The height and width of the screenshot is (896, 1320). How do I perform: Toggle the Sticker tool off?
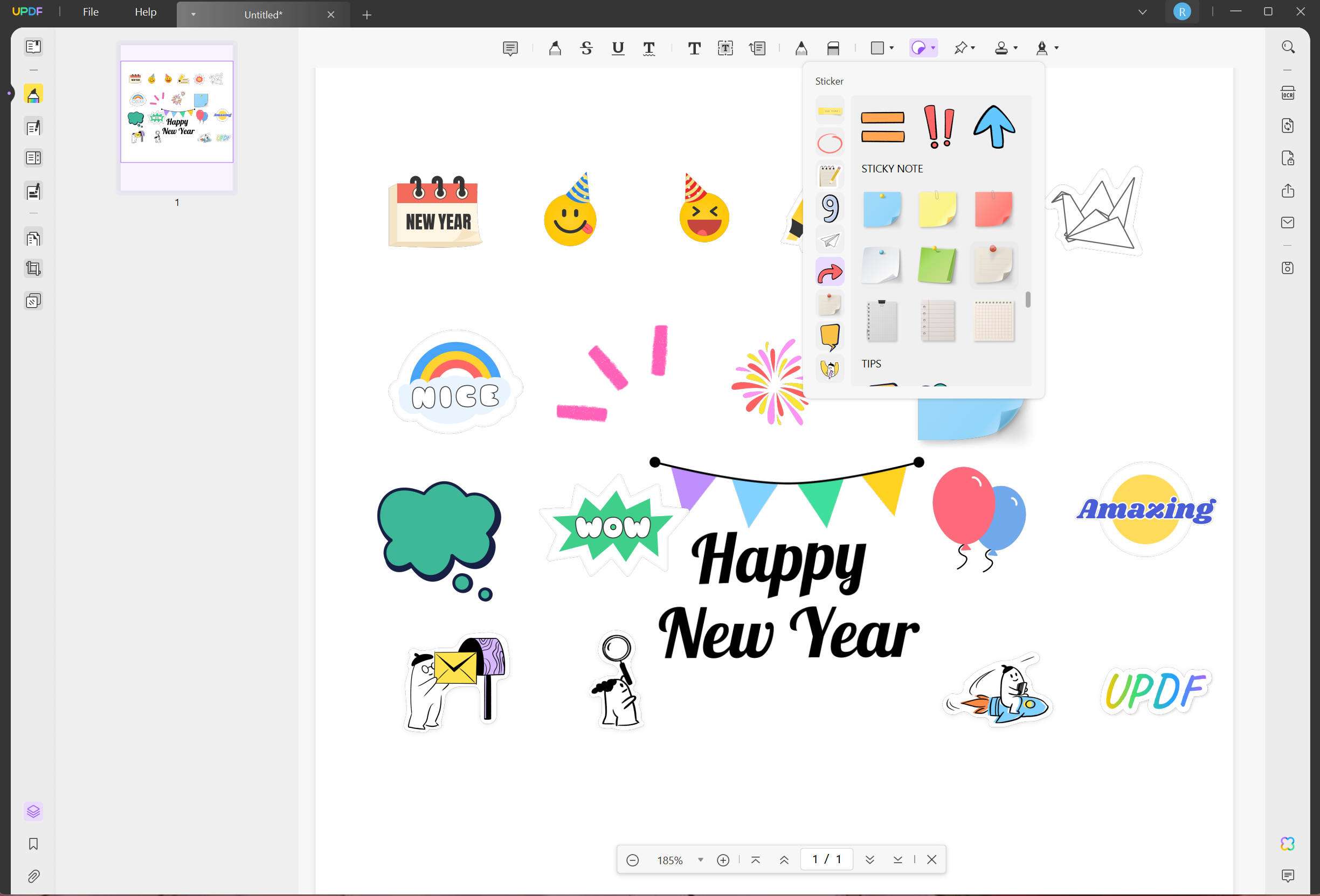pyautogui.click(x=920, y=48)
